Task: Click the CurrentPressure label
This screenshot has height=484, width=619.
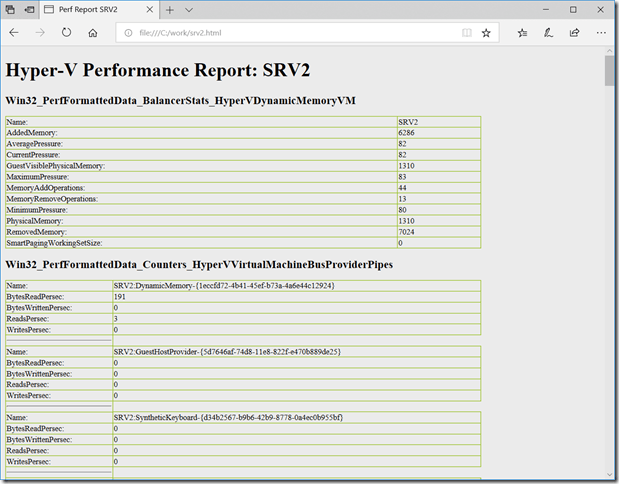Action: point(33,155)
